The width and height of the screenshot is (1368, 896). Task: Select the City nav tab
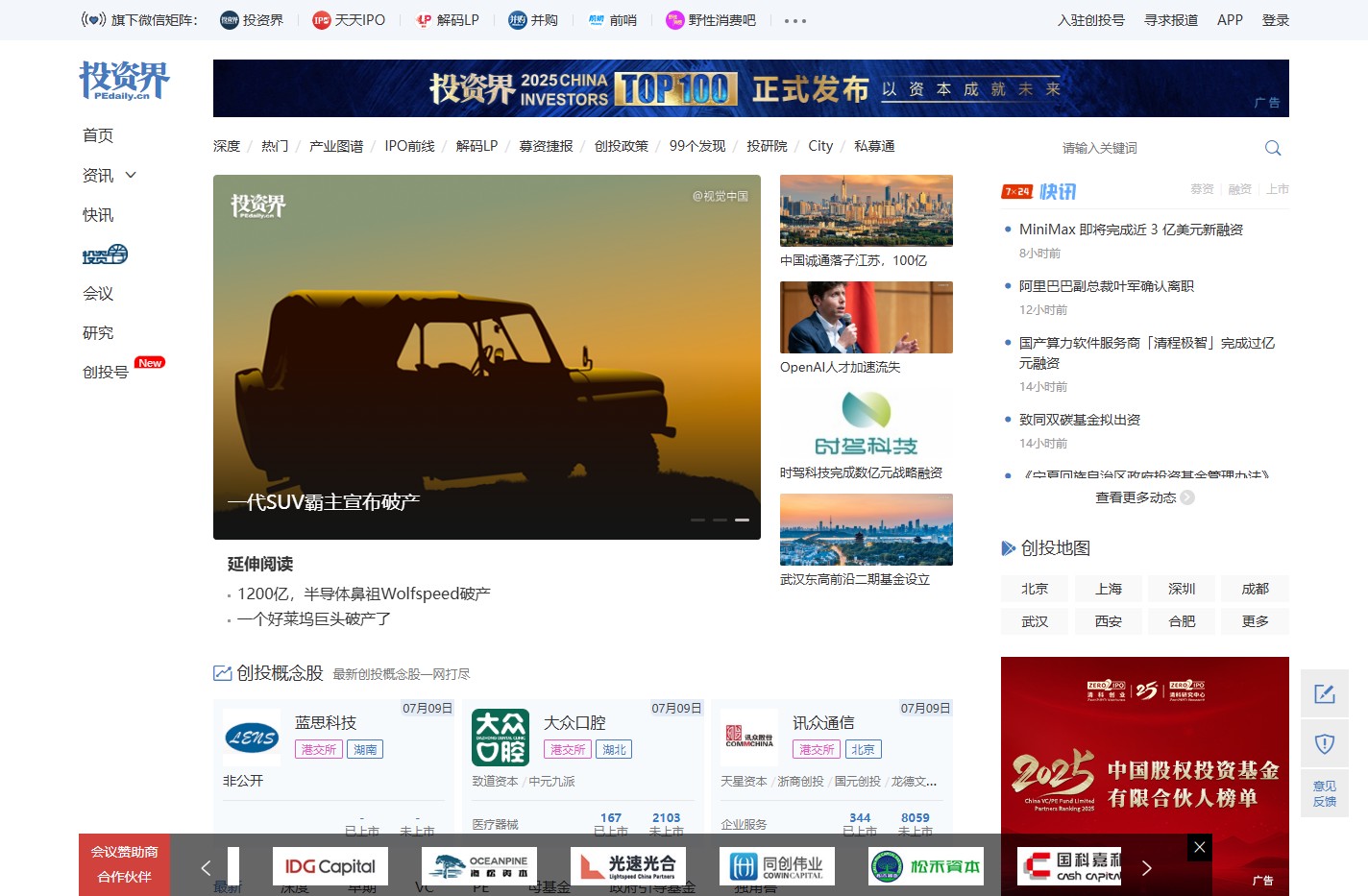(820, 146)
